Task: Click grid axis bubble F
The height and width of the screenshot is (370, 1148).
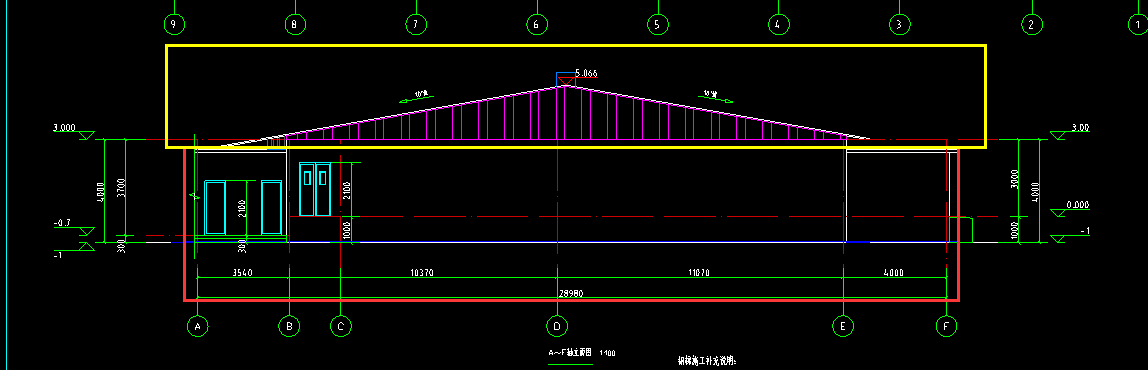Action: pyautogui.click(x=947, y=325)
